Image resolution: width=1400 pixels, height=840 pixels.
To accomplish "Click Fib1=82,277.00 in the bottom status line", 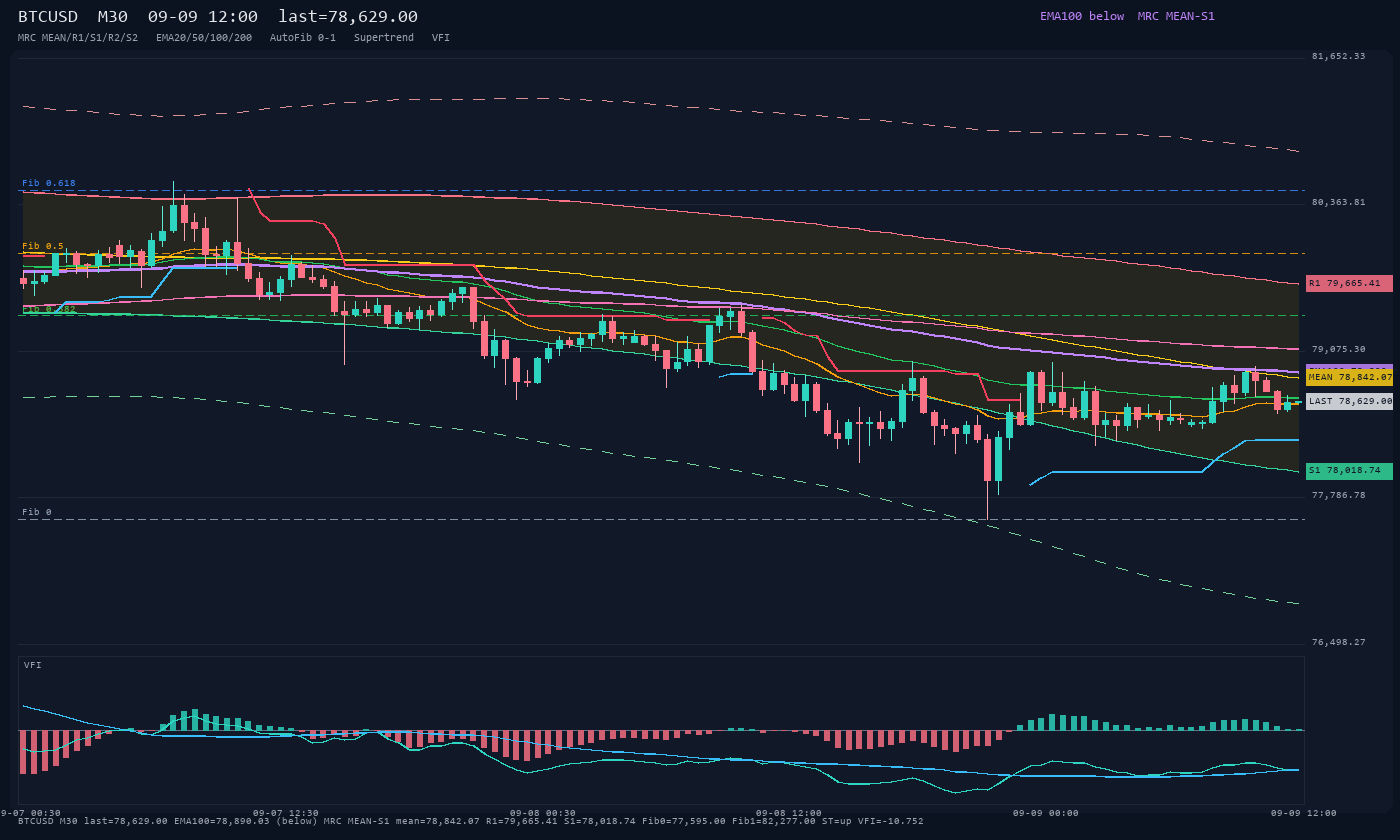I will pyautogui.click(x=774, y=821).
